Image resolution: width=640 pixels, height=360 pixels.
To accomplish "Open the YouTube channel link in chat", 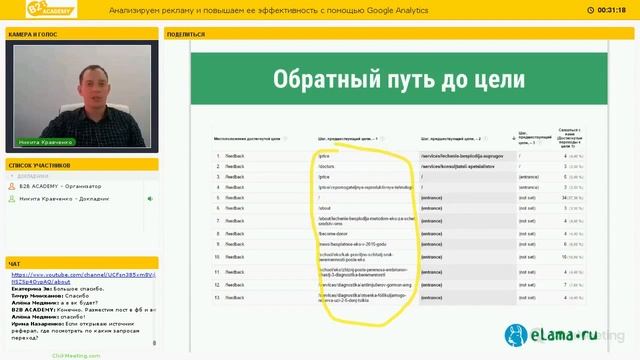I will click(83, 278).
